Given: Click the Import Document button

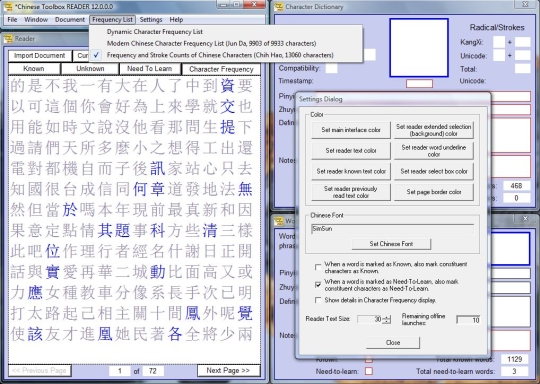Looking at the screenshot, I should point(40,56).
